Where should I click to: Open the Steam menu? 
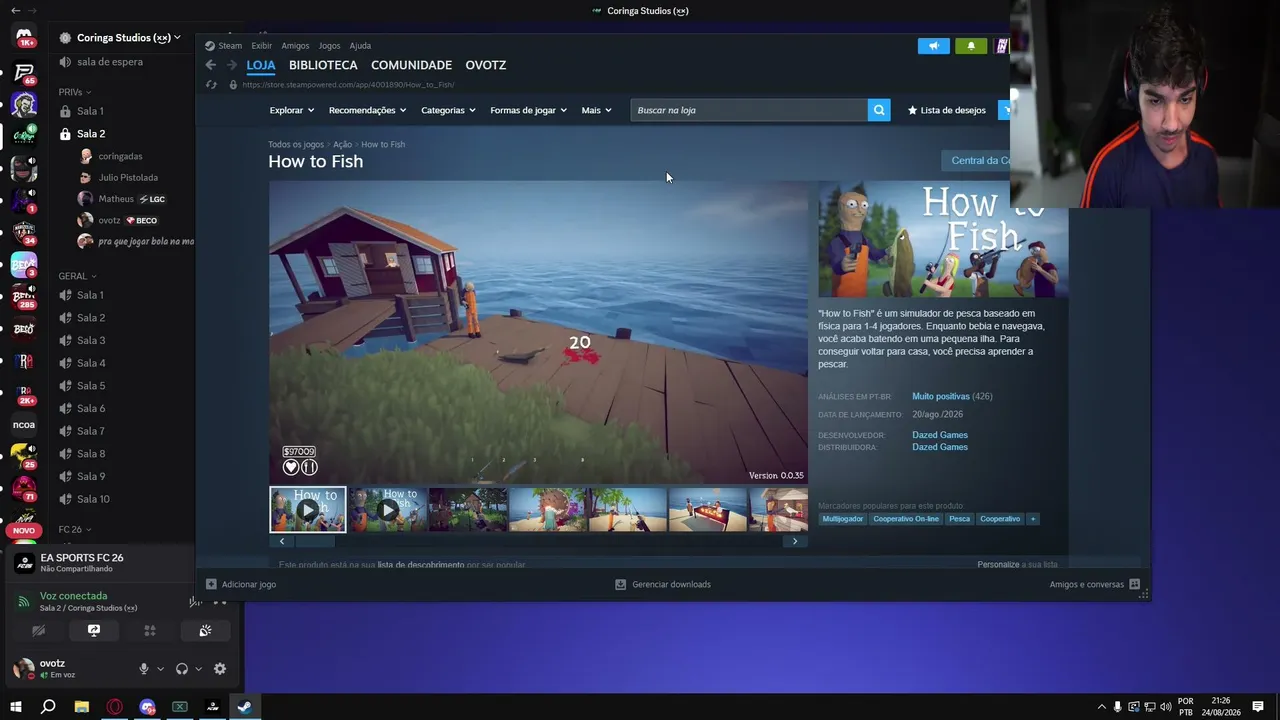(x=224, y=46)
